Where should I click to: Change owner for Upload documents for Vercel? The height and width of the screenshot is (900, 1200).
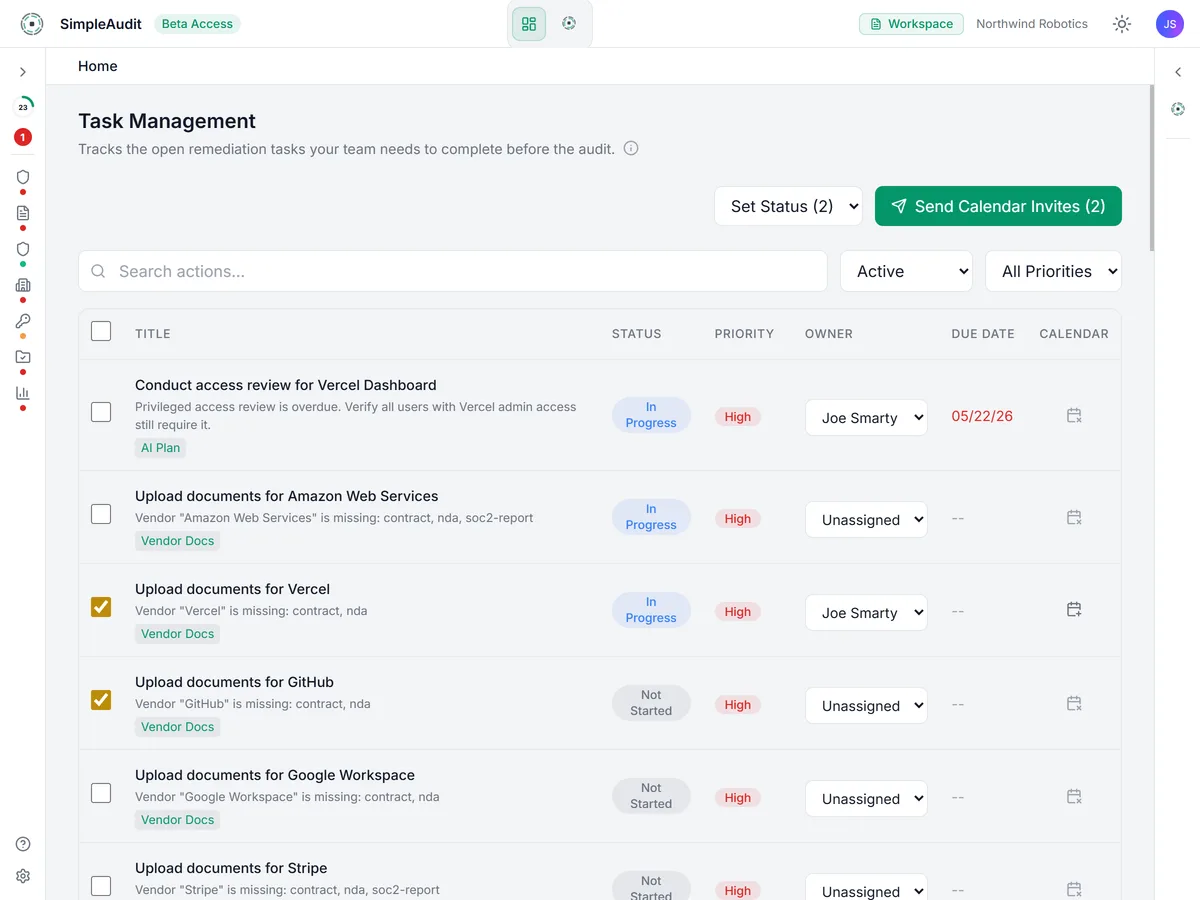866,613
